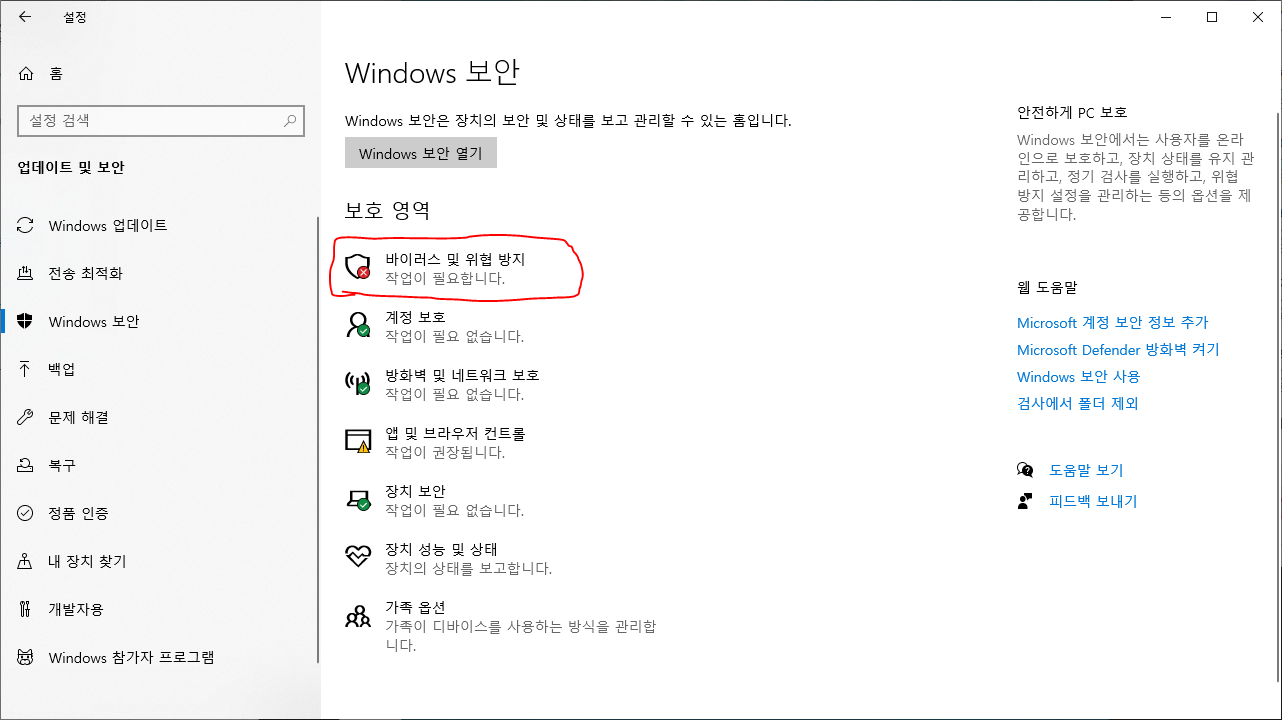The width and height of the screenshot is (1282, 720).
Task: Click the 정품 인증 checkmark icon
Action: 26,514
